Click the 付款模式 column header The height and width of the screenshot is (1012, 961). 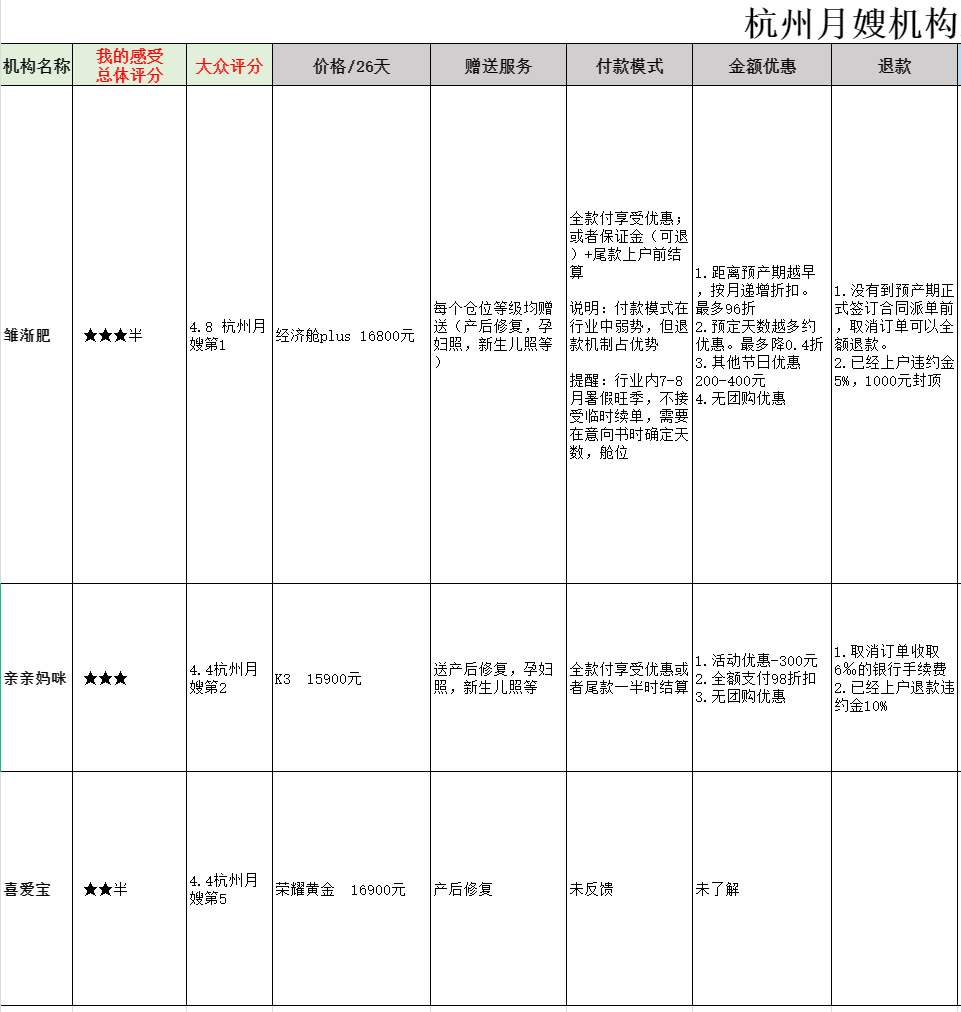click(x=629, y=65)
